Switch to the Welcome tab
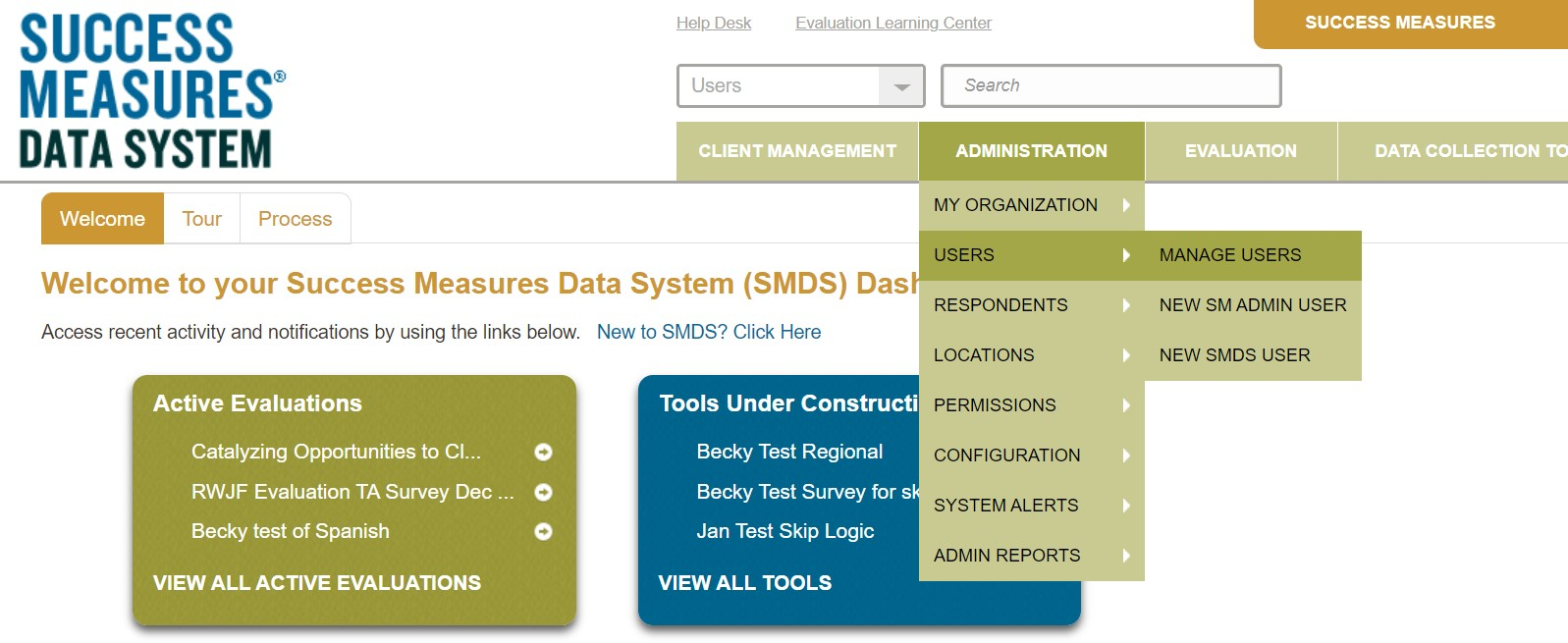Image resolution: width=1568 pixels, height=643 pixels. coord(102,219)
